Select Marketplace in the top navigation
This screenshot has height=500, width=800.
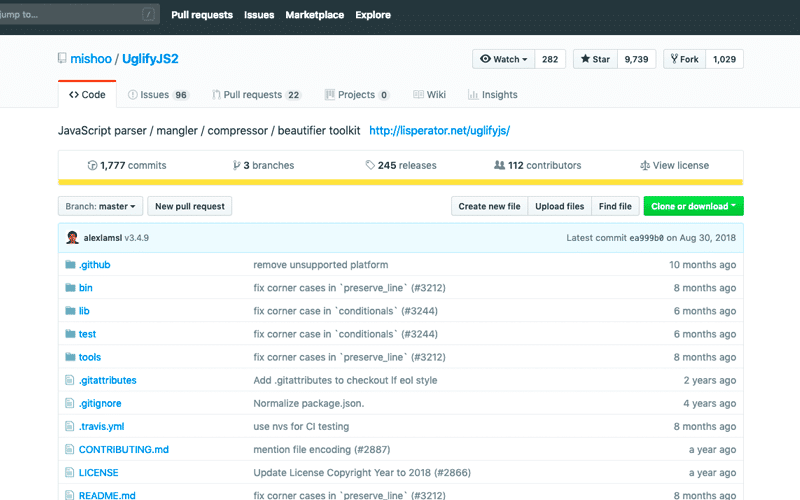coord(314,15)
